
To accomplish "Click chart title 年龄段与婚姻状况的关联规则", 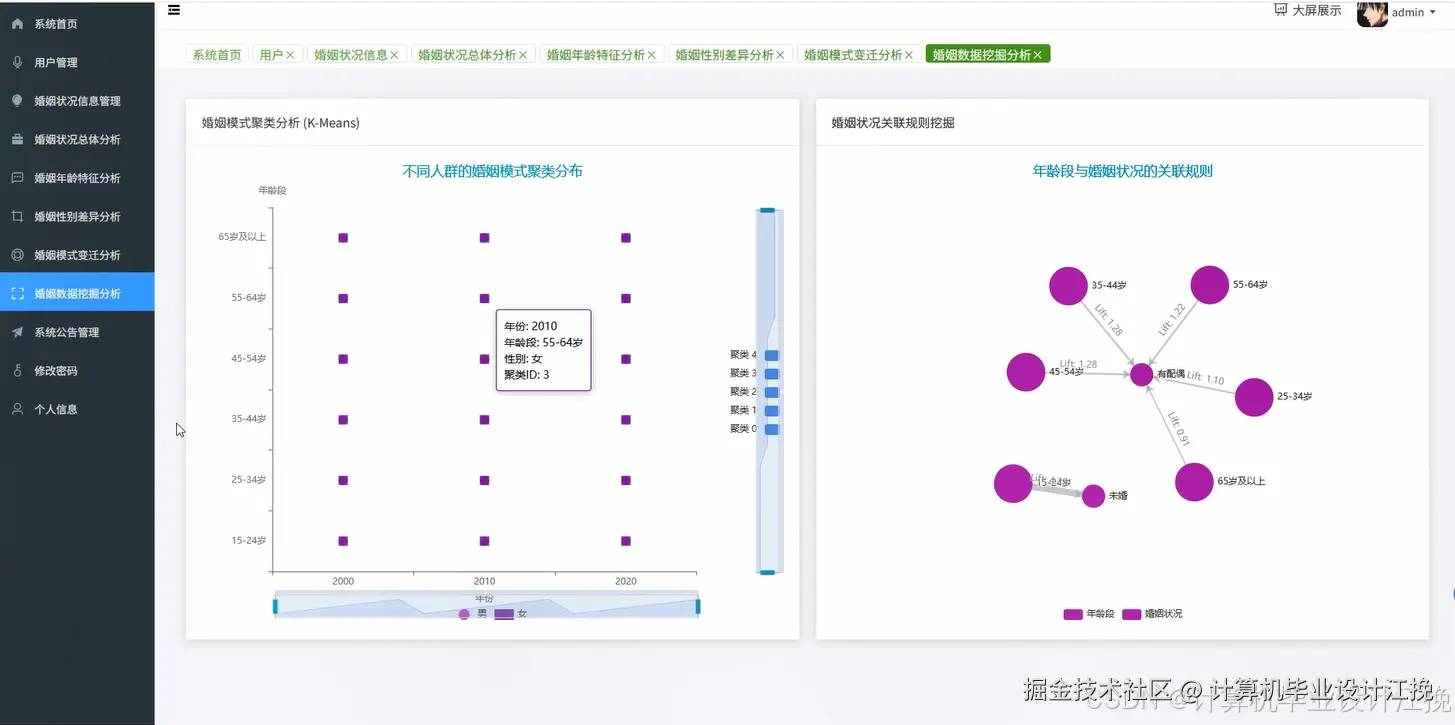I will pos(1122,171).
